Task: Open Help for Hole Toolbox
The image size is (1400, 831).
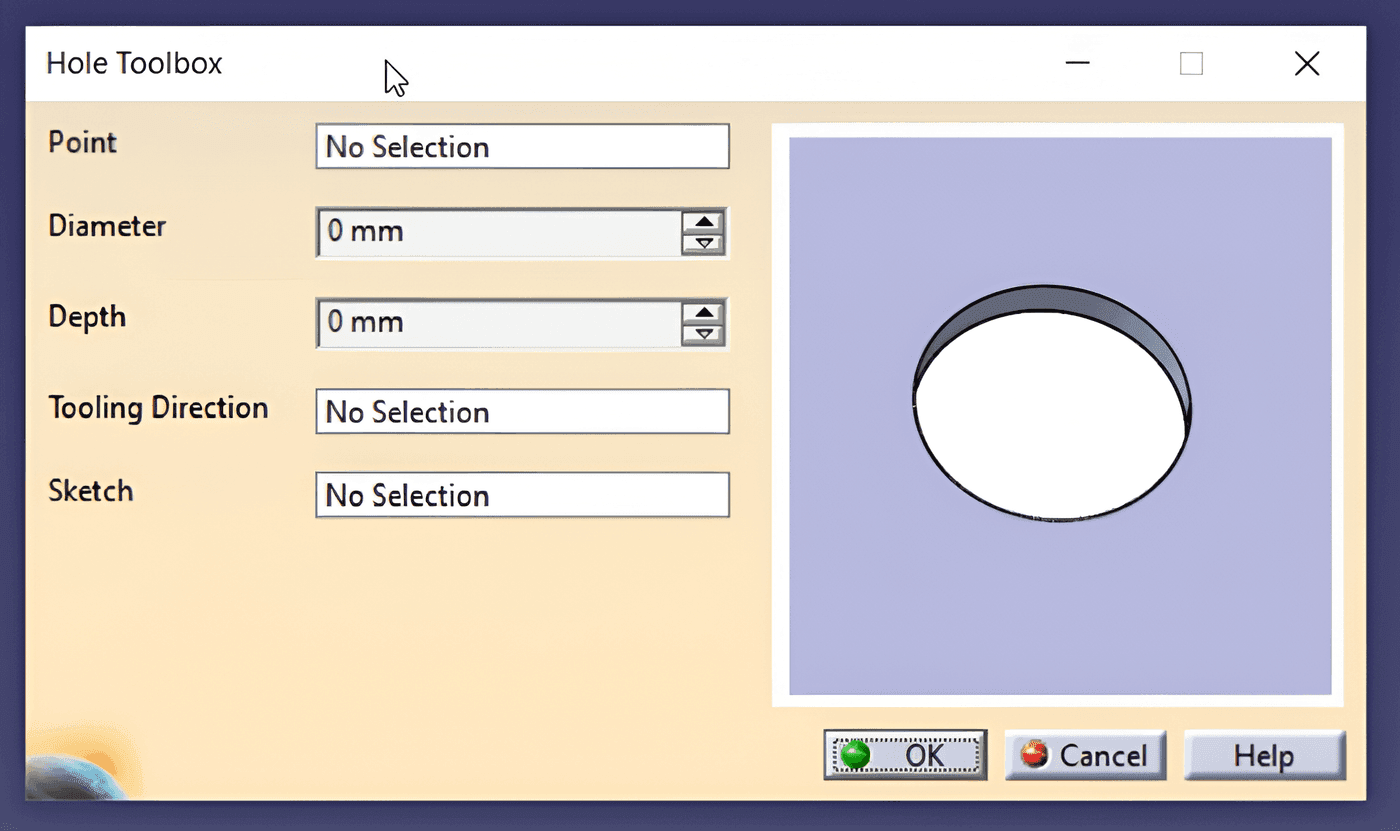Action: click(x=1265, y=755)
